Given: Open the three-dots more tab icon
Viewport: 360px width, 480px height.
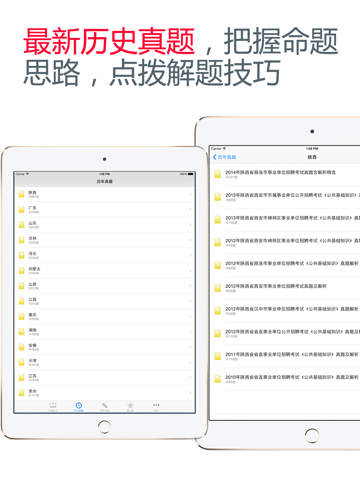Looking at the screenshot, I should click(x=156, y=405).
